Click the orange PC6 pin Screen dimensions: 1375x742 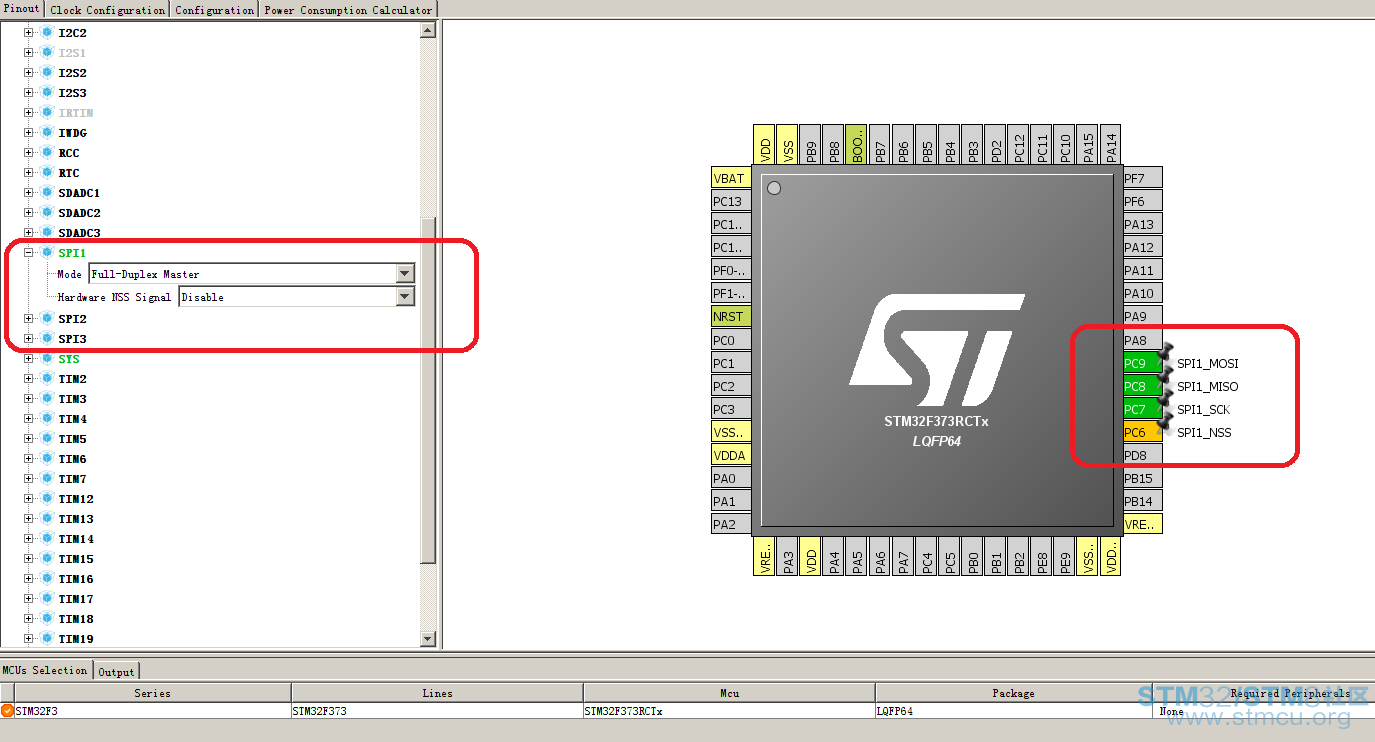click(x=1142, y=432)
